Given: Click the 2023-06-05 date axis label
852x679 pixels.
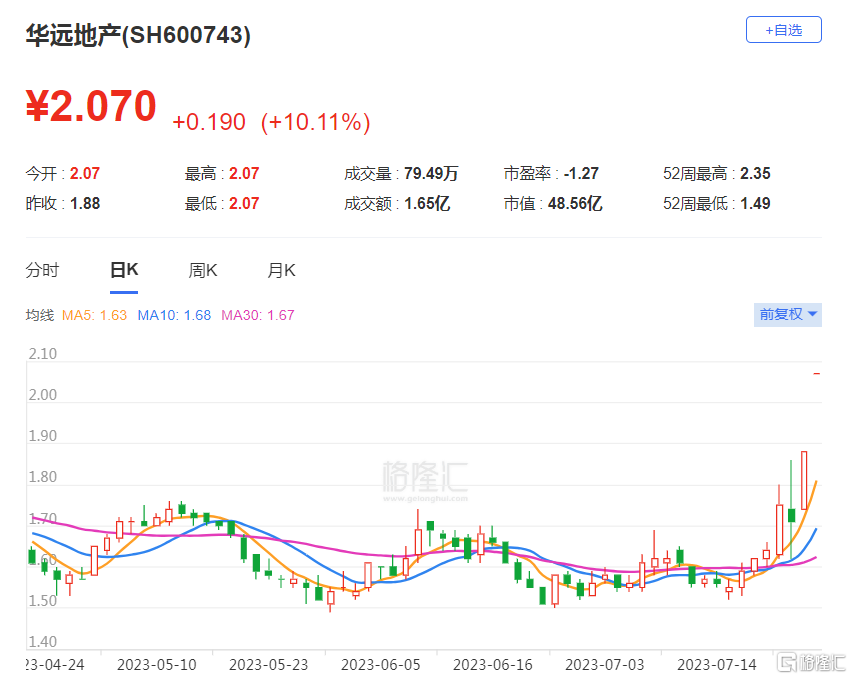Looking at the screenshot, I should [380, 664].
